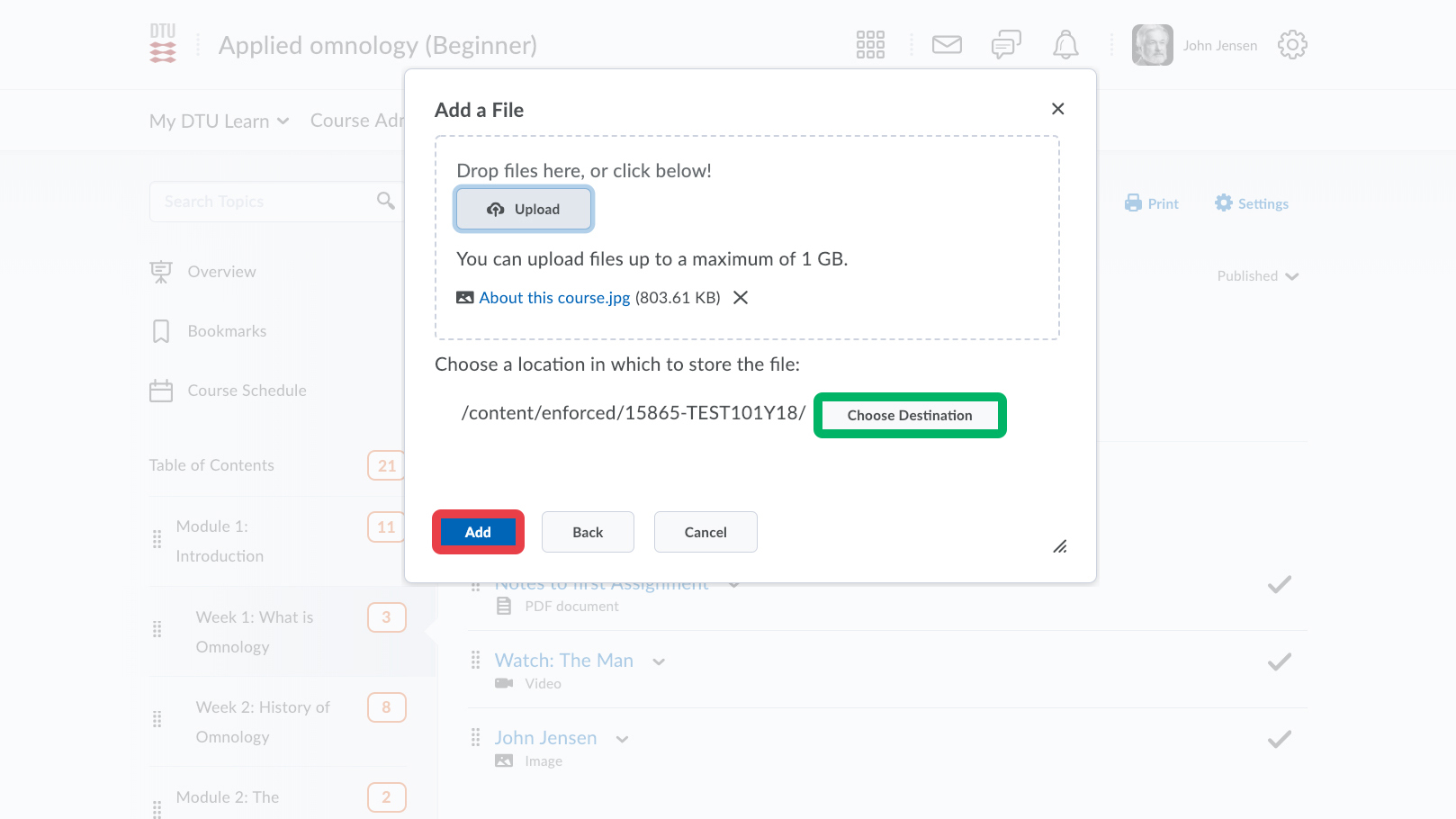Click the DTU logo in the header
Screen dimensions: 1456x819
point(162,44)
